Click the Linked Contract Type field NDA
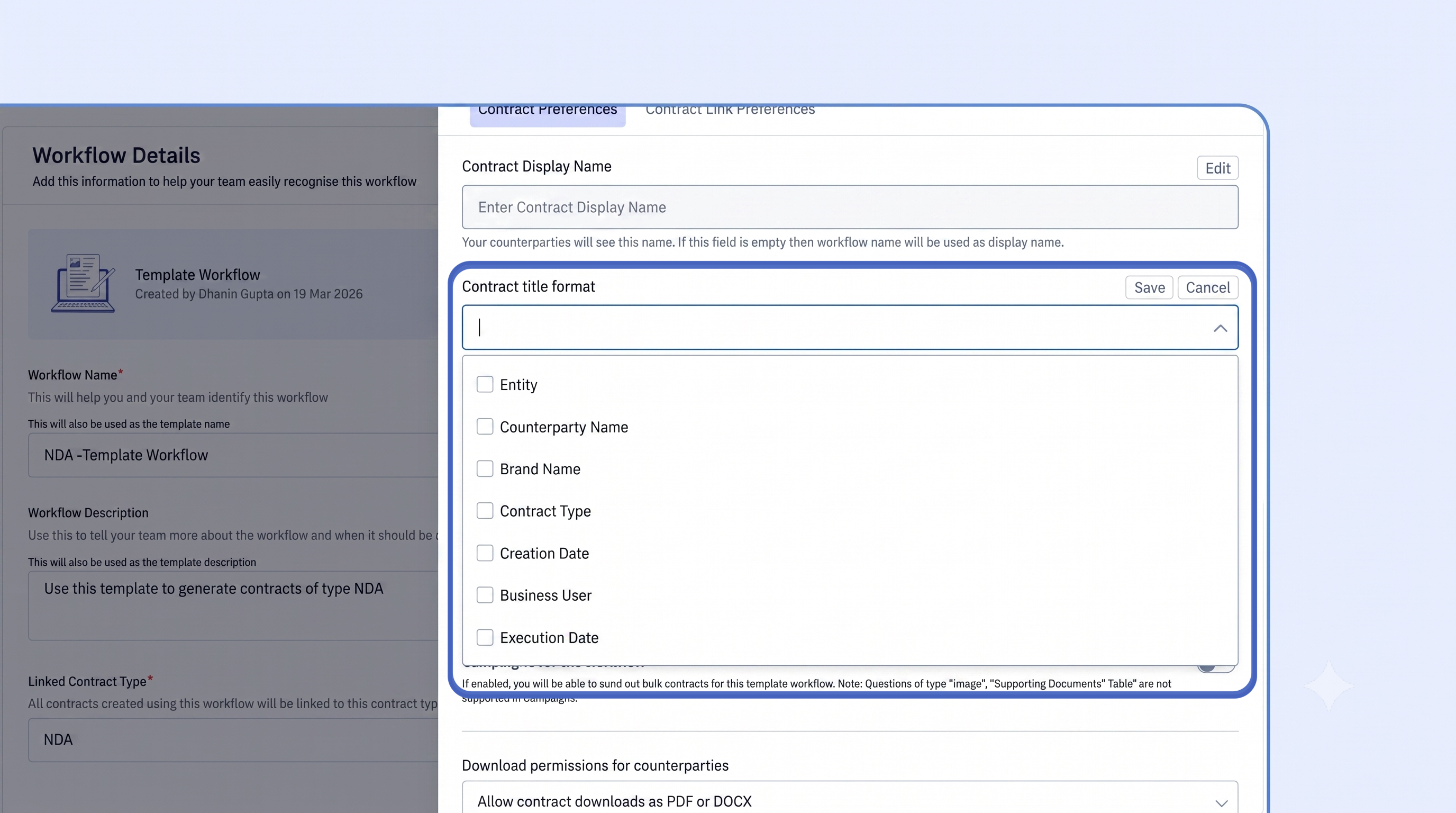 click(x=233, y=740)
